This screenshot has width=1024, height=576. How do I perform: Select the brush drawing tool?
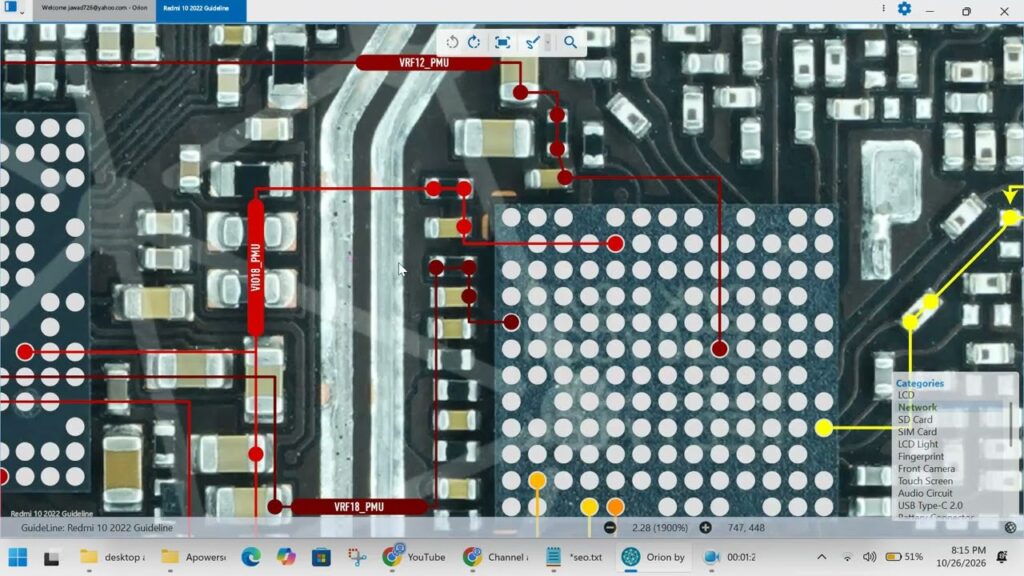click(x=532, y=42)
